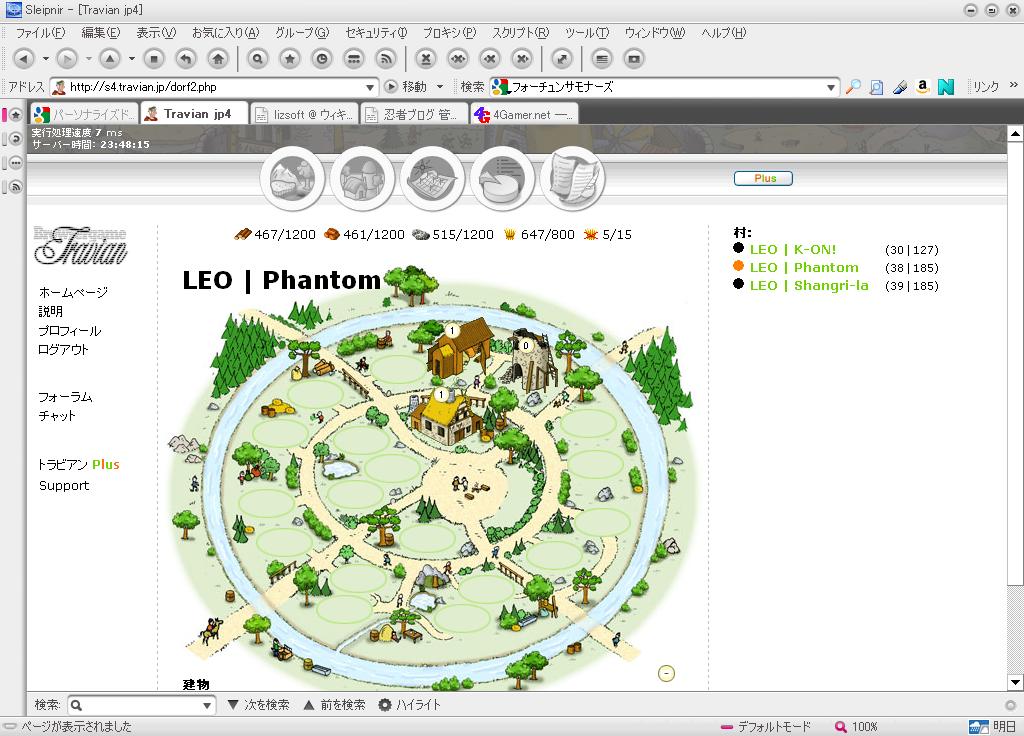Click the magnifying glass web search icon
The width and height of the screenshot is (1024, 736).
coord(854,86)
